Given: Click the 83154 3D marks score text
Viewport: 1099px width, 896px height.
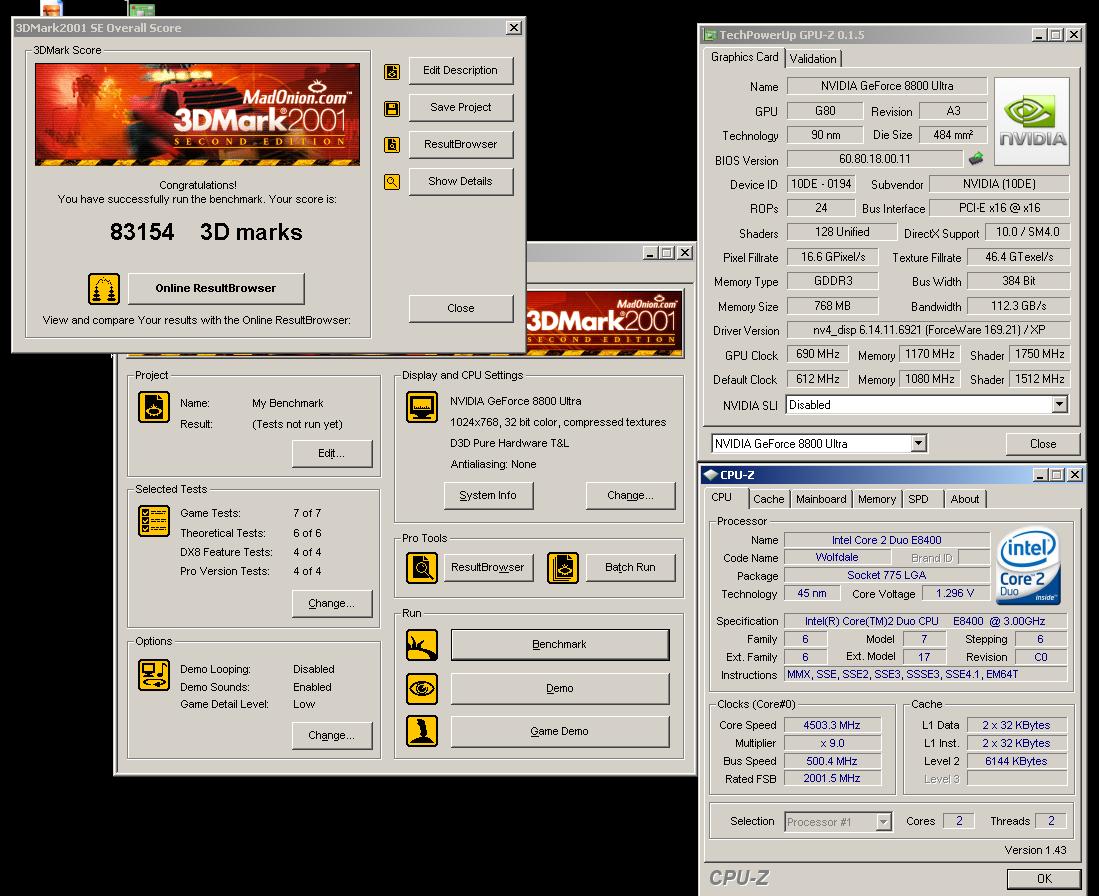Looking at the screenshot, I should tap(206, 232).
